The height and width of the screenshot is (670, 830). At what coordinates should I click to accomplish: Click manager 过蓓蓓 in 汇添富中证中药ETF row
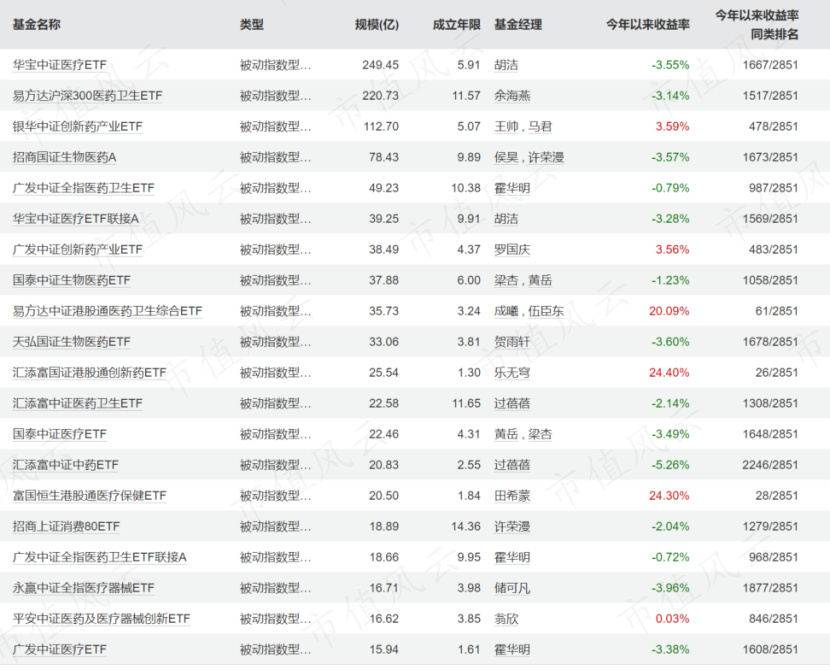point(512,465)
